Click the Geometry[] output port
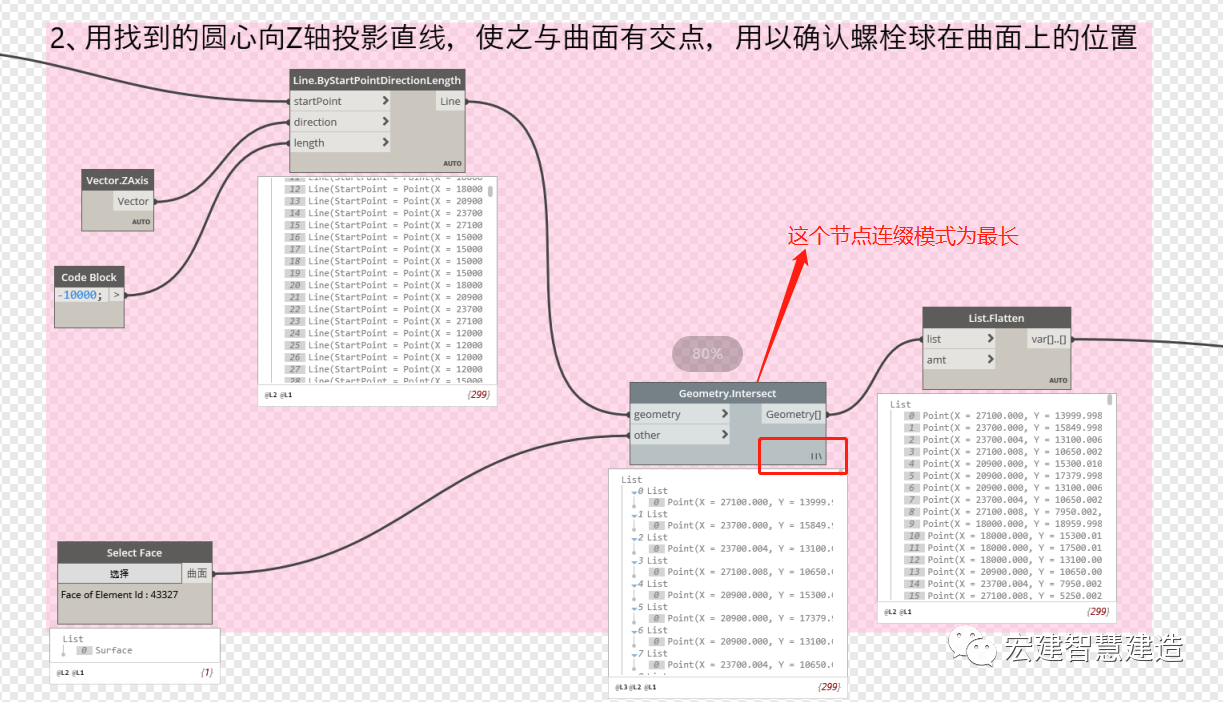The width and height of the screenshot is (1223, 702). point(793,414)
